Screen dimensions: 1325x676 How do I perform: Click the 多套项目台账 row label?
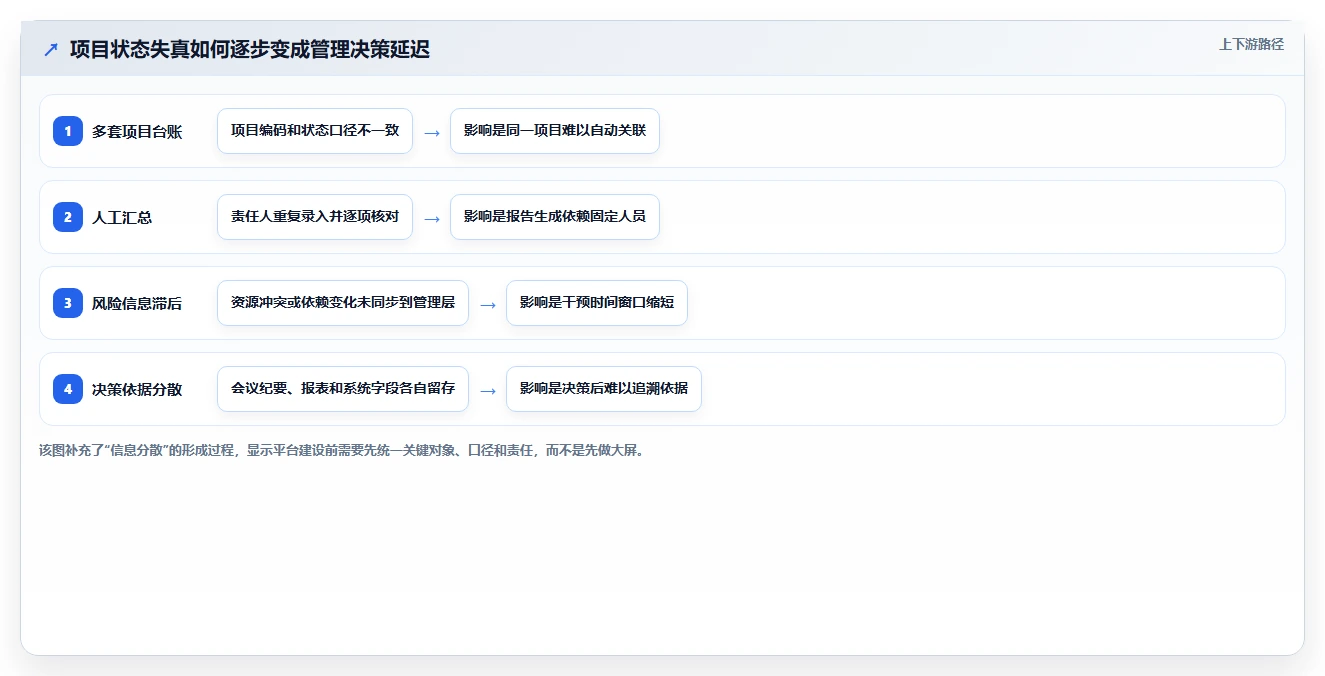click(x=137, y=131)
